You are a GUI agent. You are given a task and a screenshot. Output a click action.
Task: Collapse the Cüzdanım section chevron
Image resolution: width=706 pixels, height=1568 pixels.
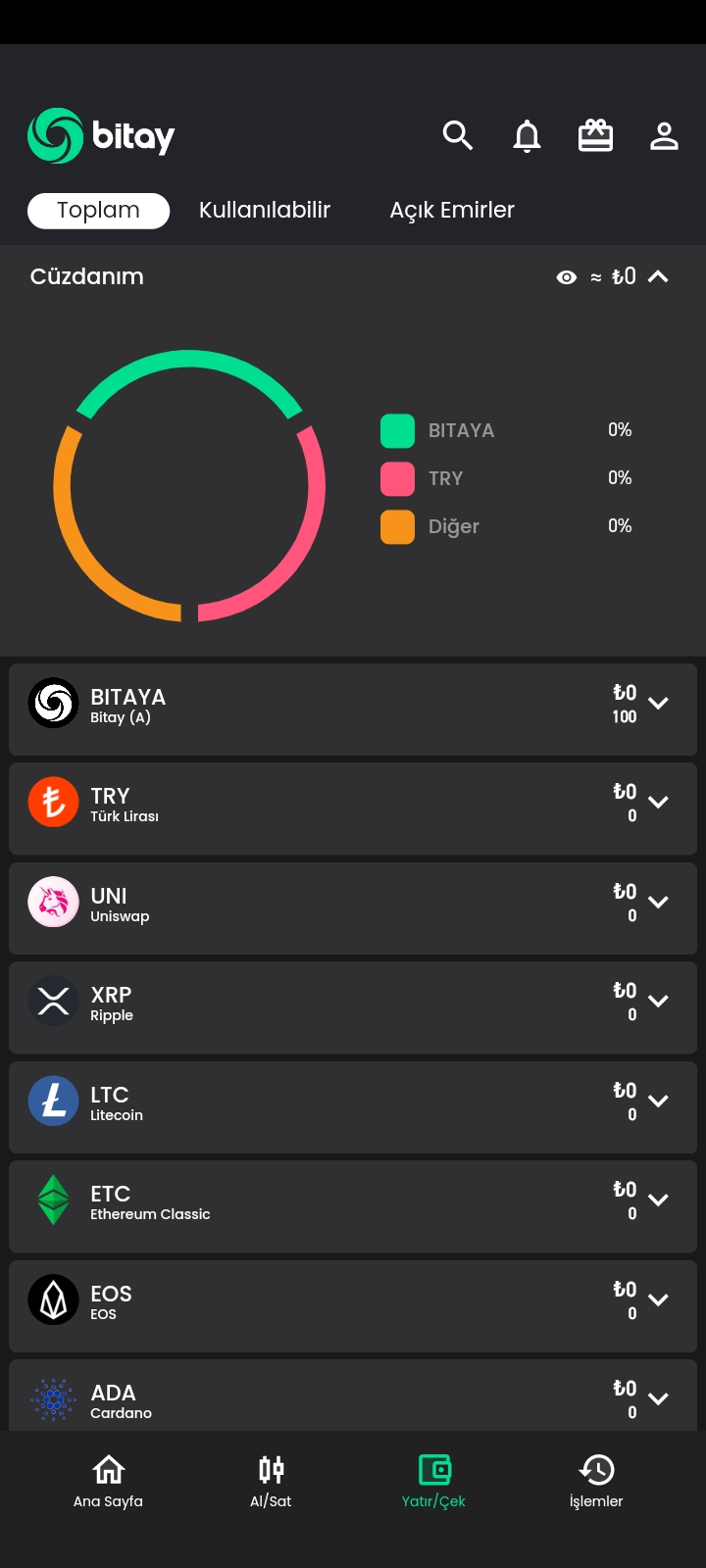coord(658,276)
